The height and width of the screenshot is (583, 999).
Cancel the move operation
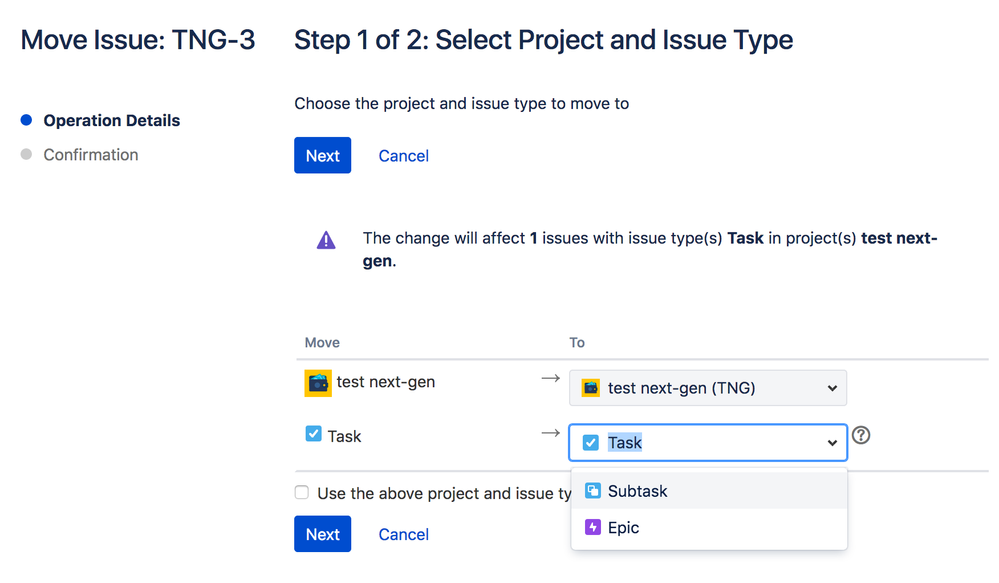point(403,155)
